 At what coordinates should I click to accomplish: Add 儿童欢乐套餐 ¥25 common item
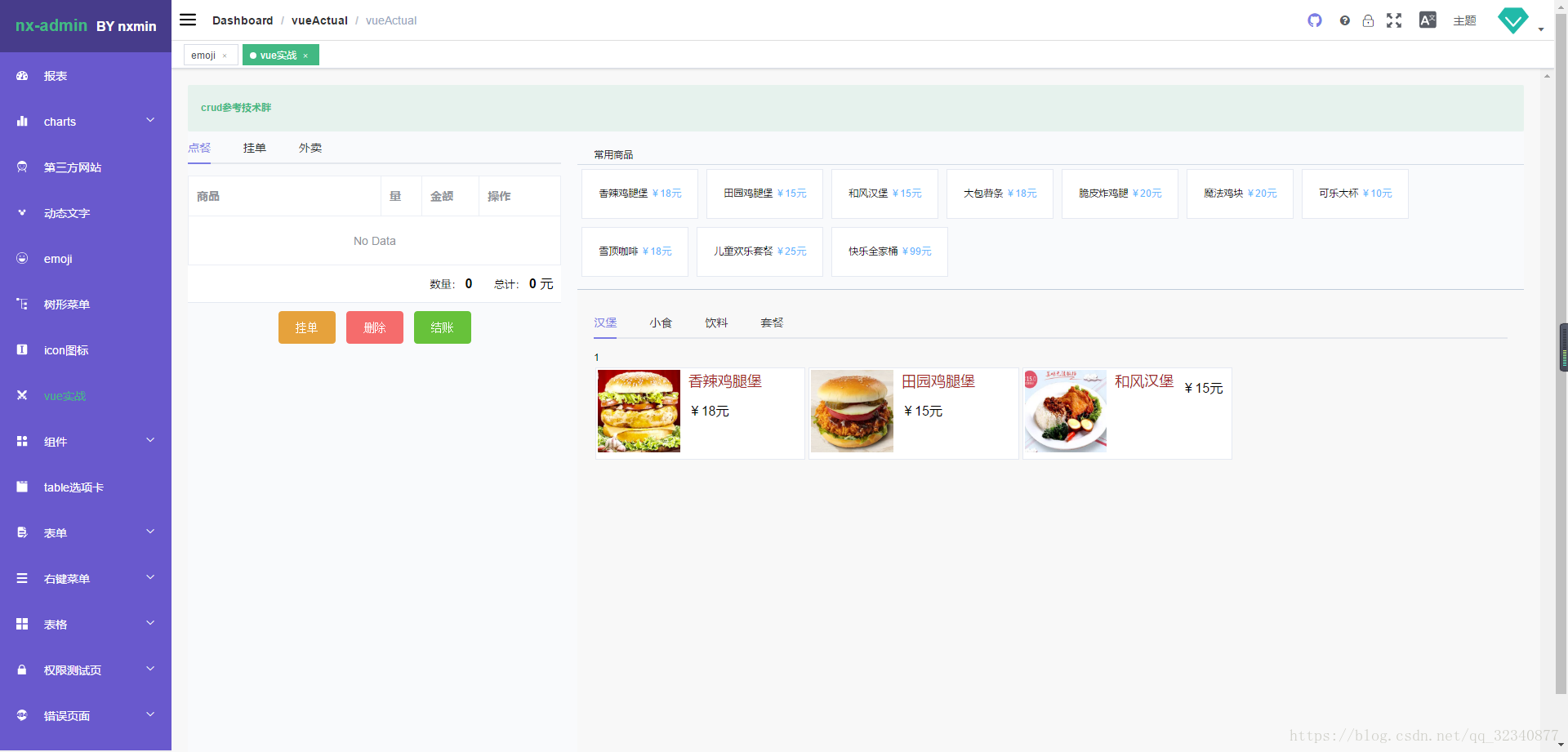pyautogui.click(x=759, y=251)
